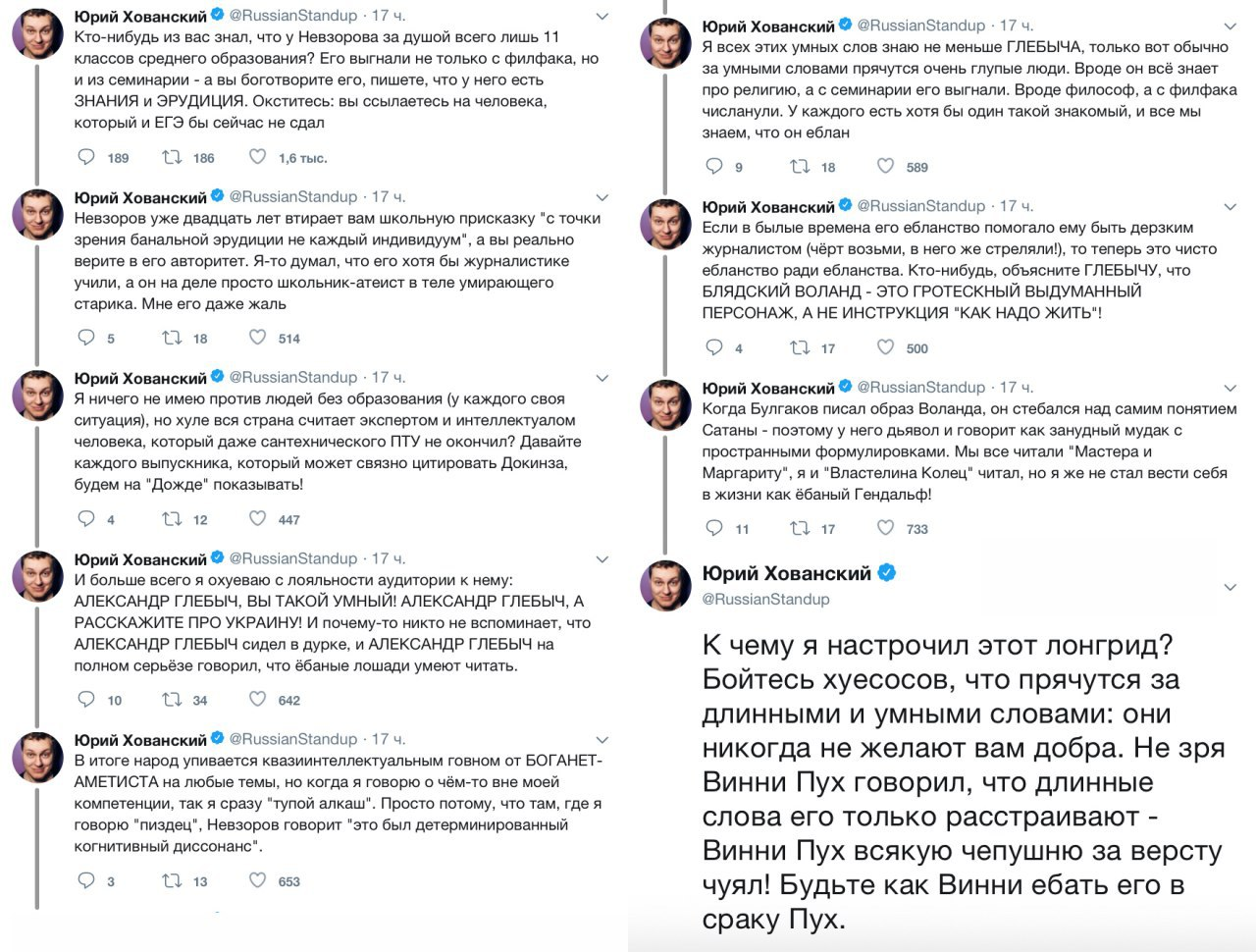Retweet the tweet showing 186 retweets

pyautogui.click(x=172, y=157)
